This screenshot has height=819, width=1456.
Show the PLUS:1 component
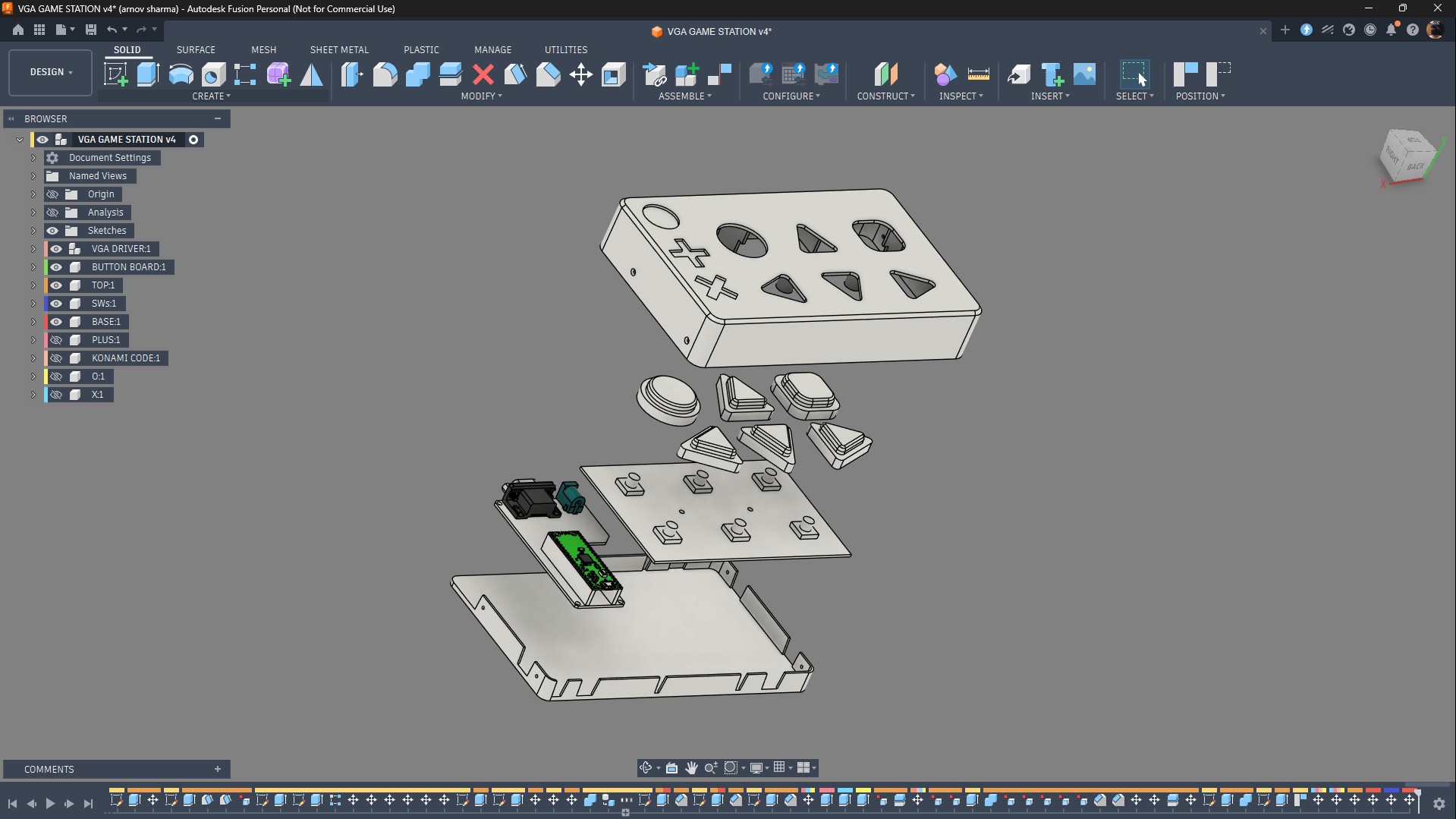[56, 340]
